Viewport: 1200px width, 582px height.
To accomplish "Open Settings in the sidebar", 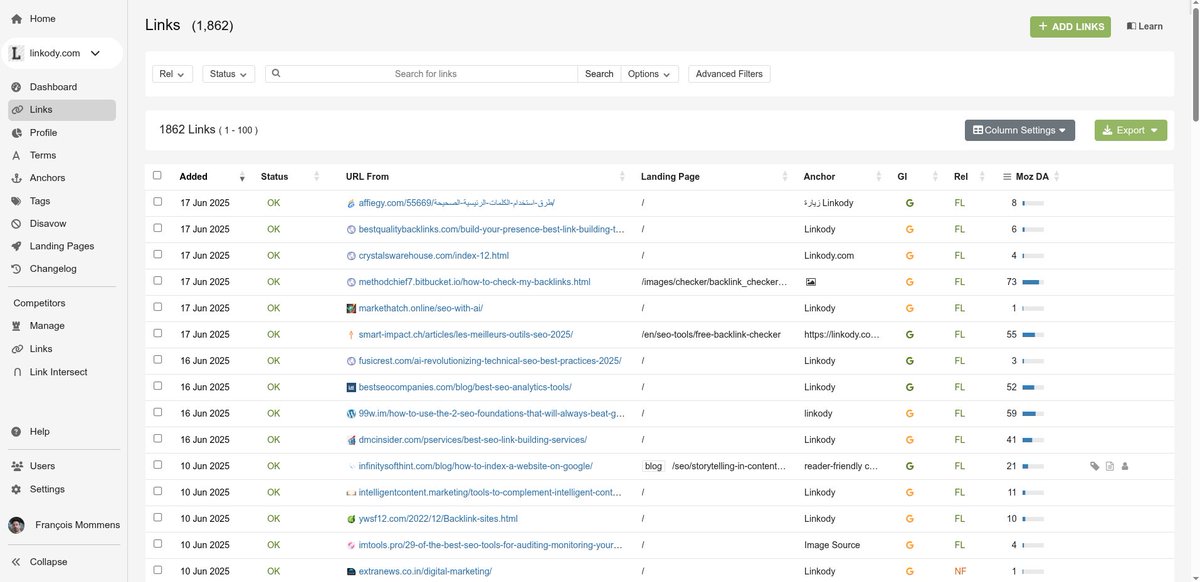I will (x=47, y=489).
